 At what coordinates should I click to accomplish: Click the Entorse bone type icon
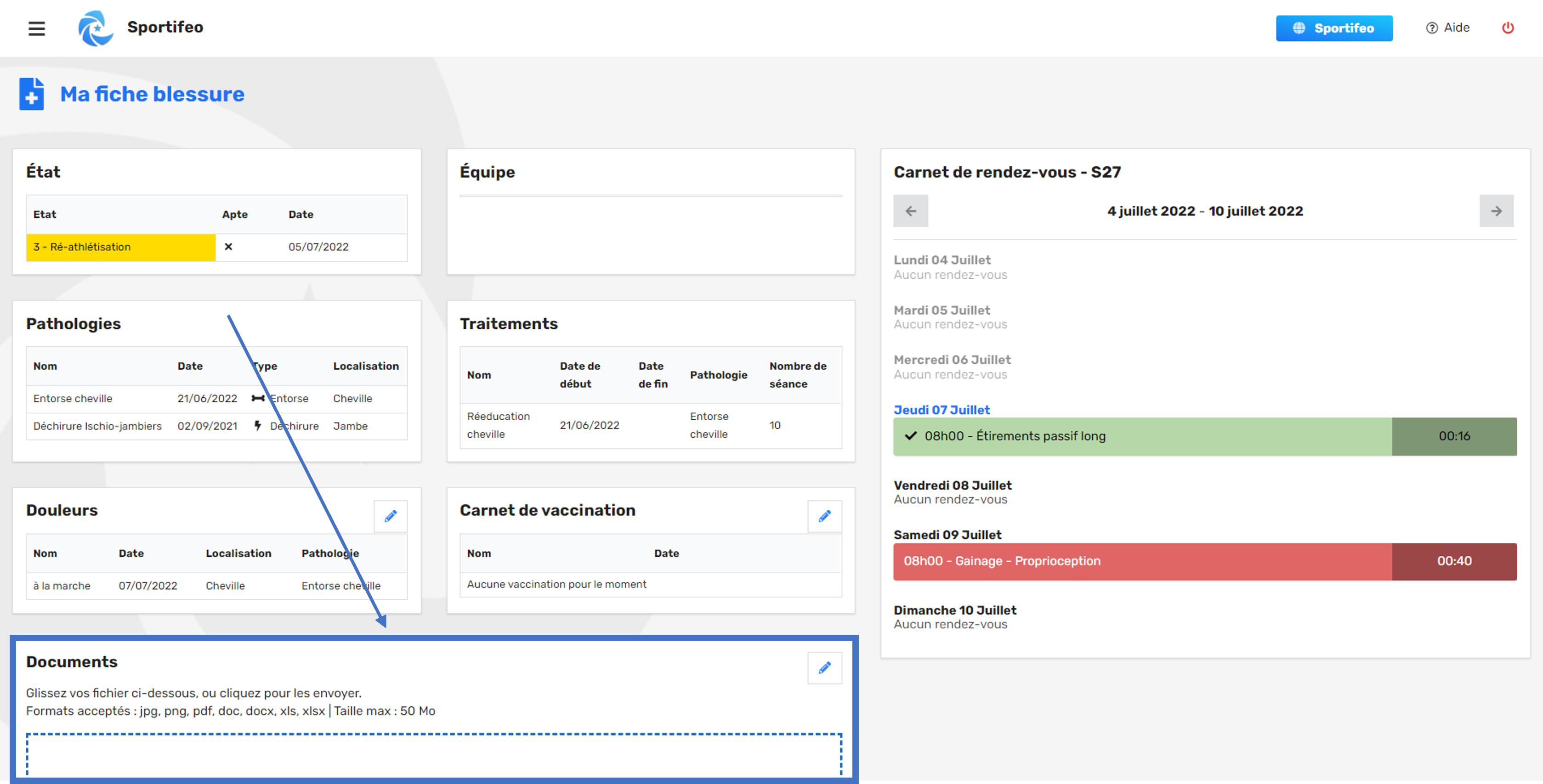pyautogui.click(x=258, y=399)
